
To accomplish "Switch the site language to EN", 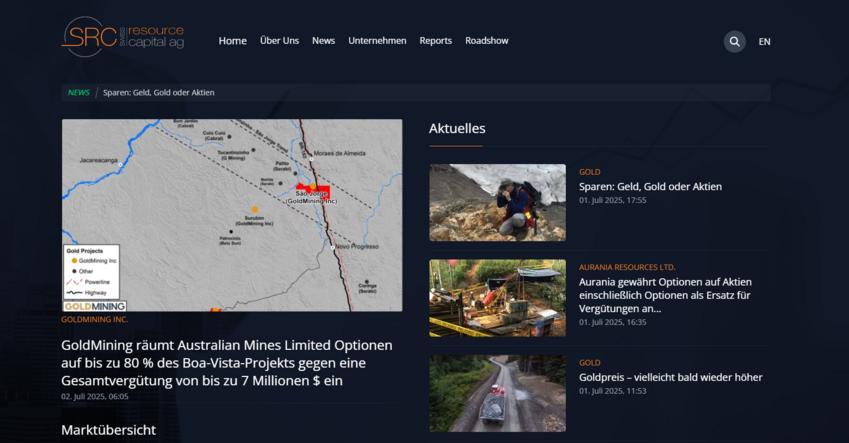I will (x=764, y=42).
